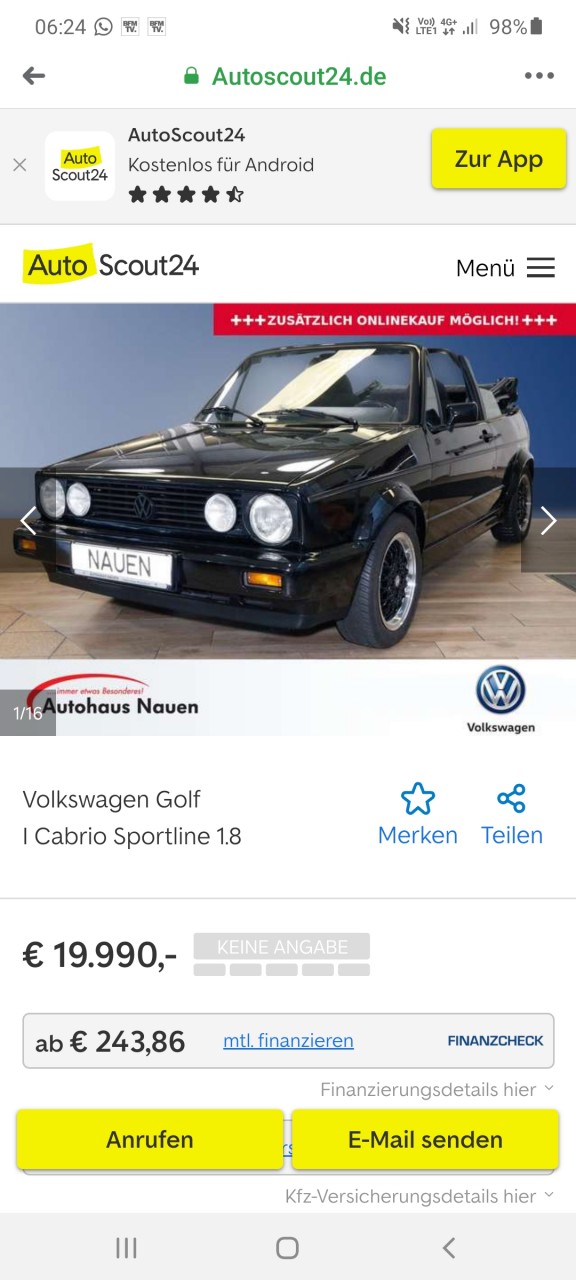The height and width of the screenshot is (1280, 576).
Task: Share listing via Teilen icon
Action: [x=512, y=815]
